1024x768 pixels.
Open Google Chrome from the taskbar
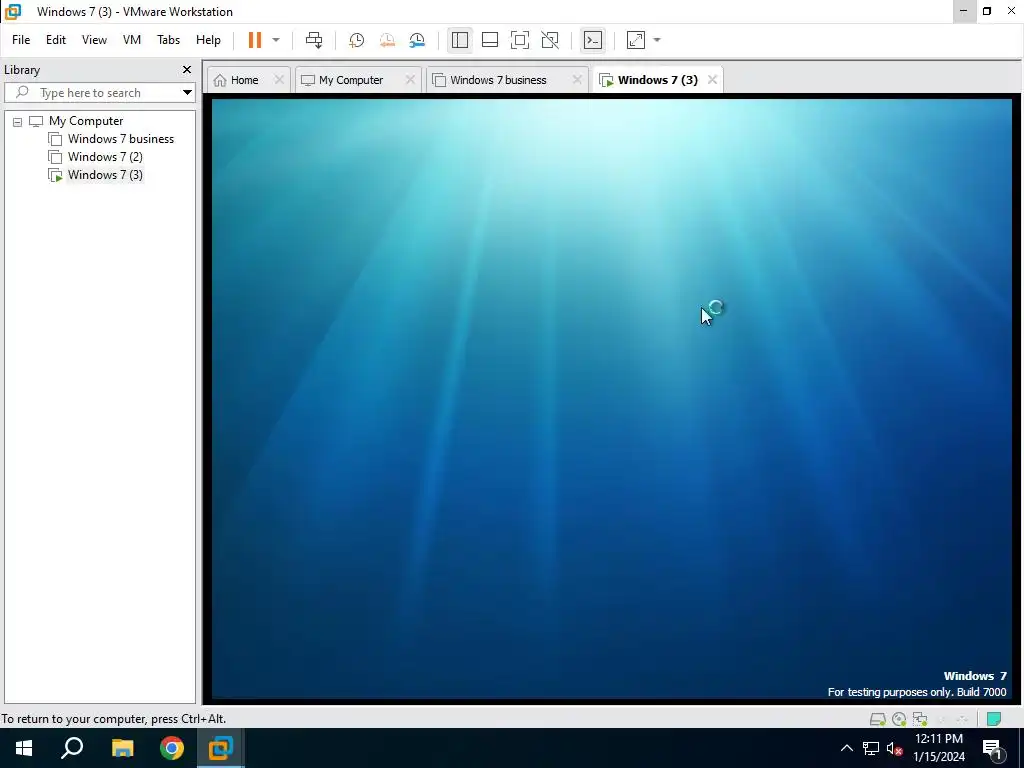172,748
